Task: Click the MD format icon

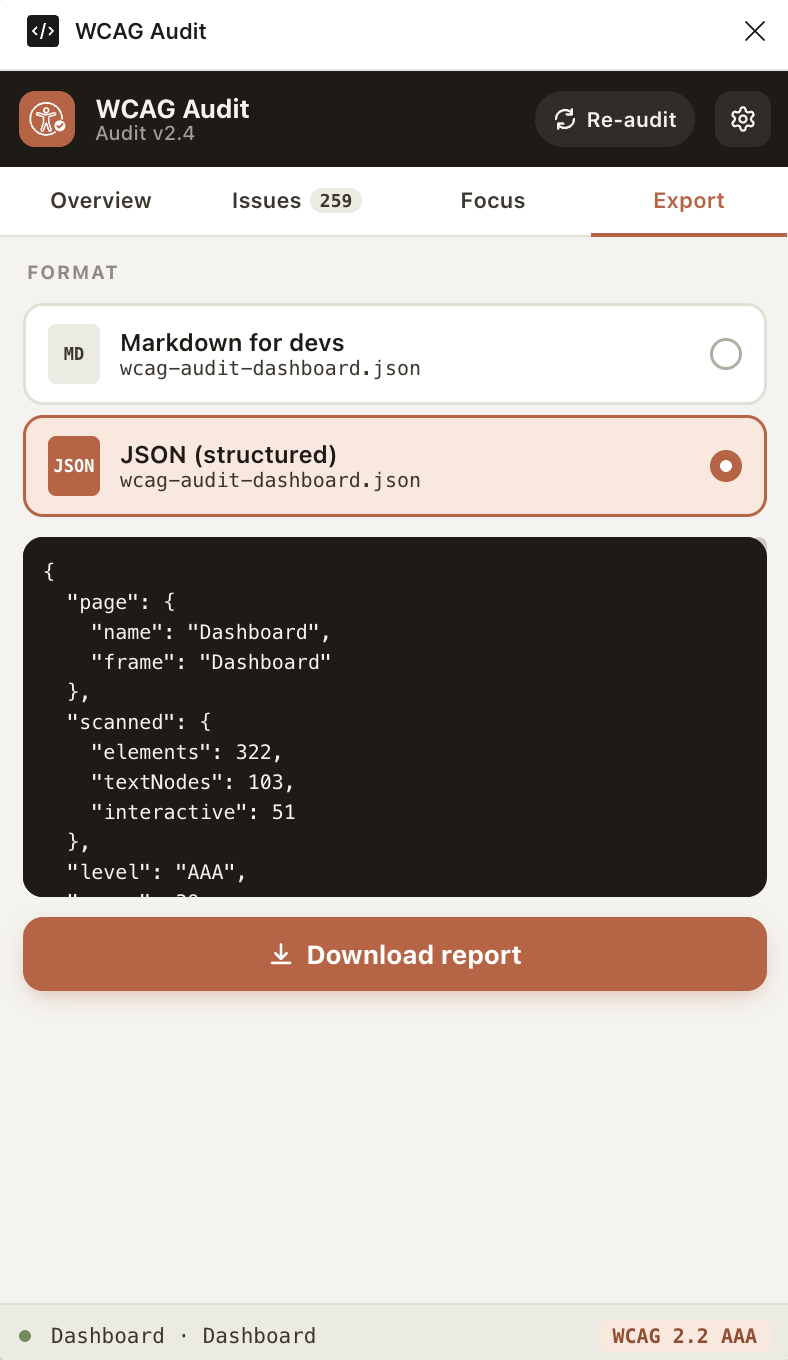Action: point(74,354)
